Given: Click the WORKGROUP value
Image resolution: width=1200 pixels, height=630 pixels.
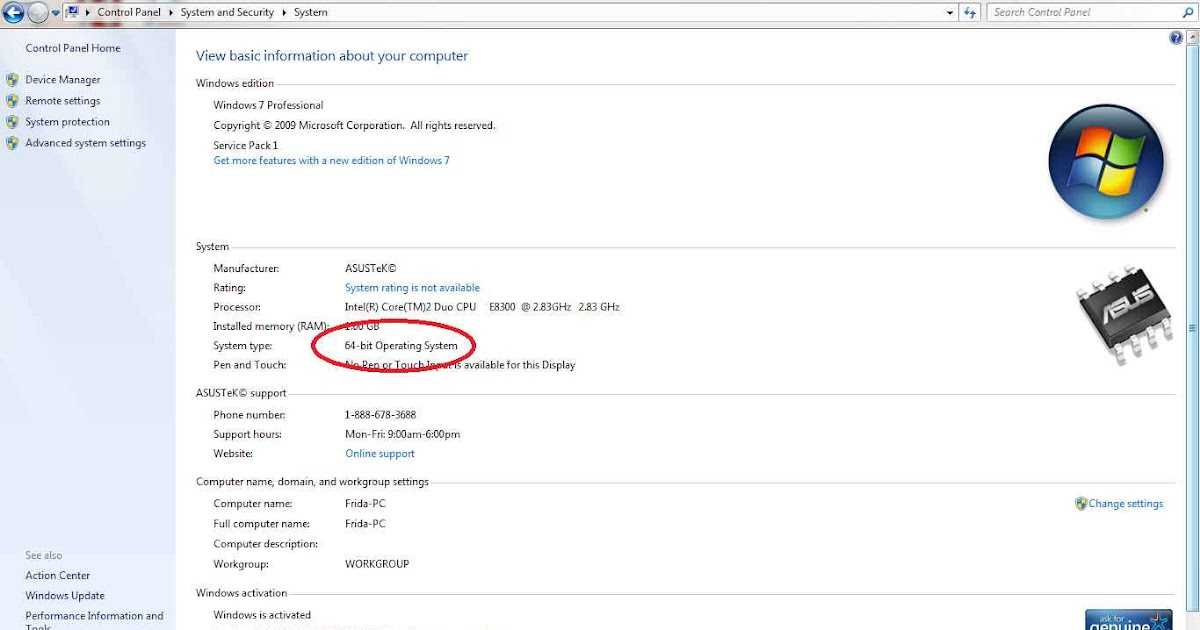Looking at the screenshot, I should [x=377, y=564].
